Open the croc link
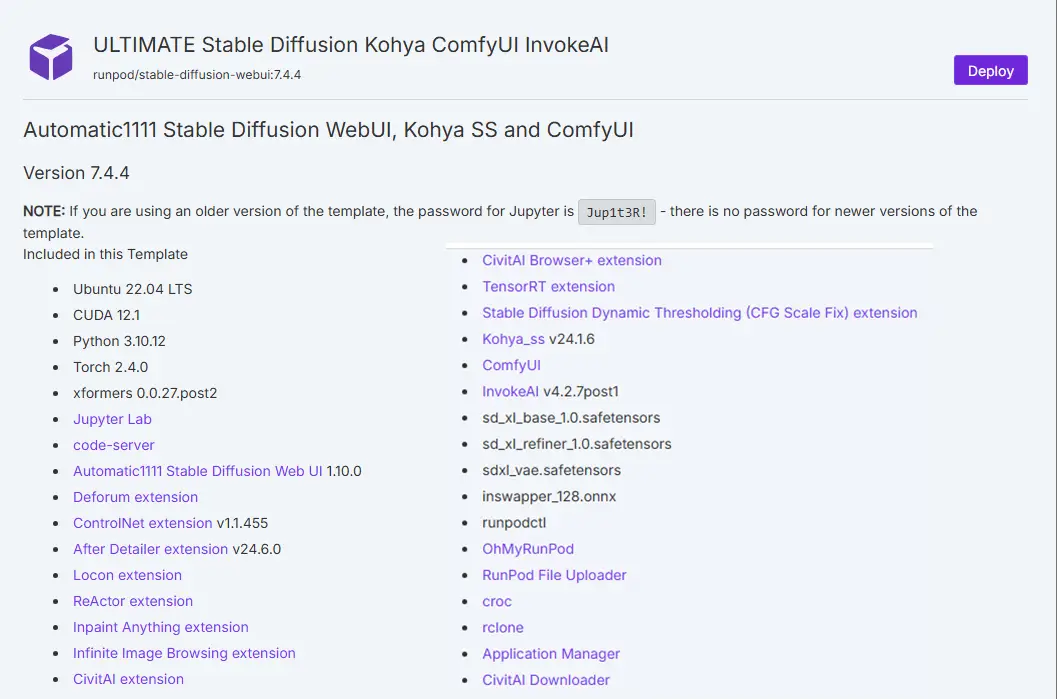The height and width of the screenshot is (699, 1057). click(x=497, y=602)
